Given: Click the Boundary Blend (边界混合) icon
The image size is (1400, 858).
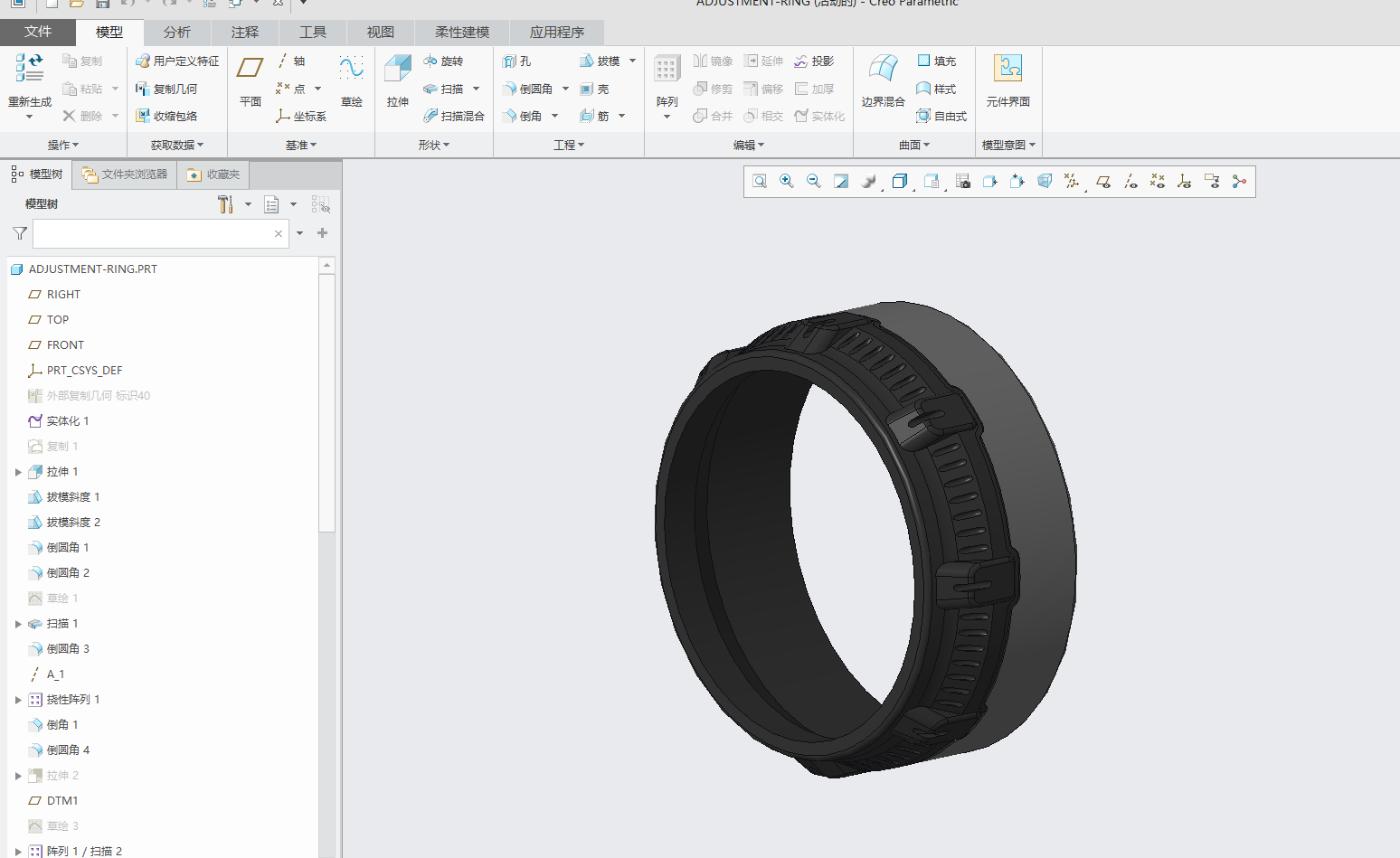Looking at the screenshot, I should tap(883, 80).
